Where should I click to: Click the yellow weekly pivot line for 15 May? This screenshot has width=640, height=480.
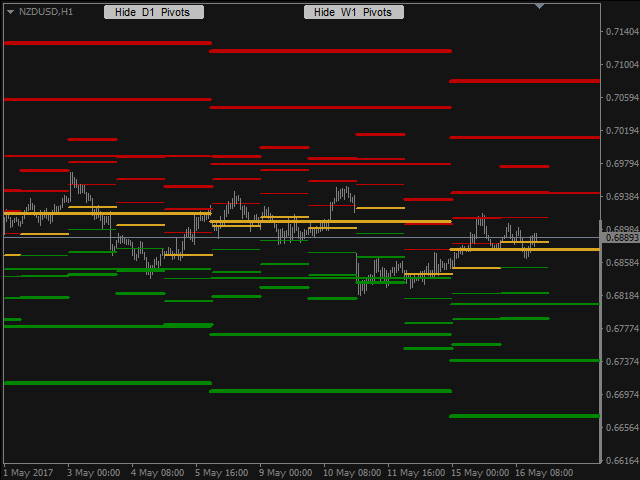(x=524, y=249)
